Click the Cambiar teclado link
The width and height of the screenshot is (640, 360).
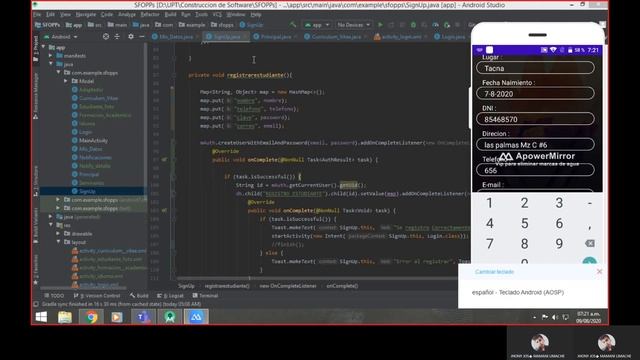coord(494,271)
